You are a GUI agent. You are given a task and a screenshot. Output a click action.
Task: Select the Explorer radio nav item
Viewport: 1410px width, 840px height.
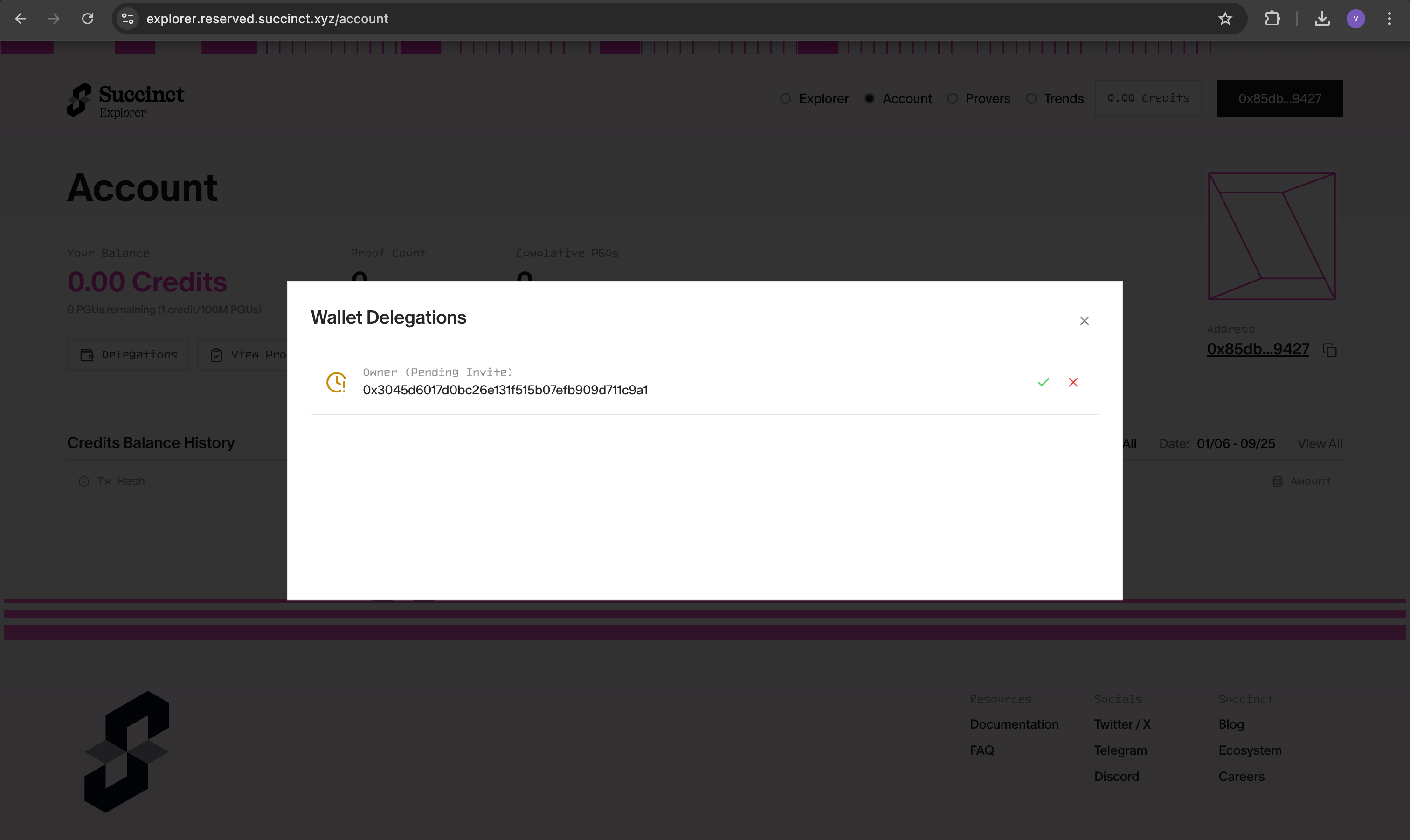pos(815,98)
